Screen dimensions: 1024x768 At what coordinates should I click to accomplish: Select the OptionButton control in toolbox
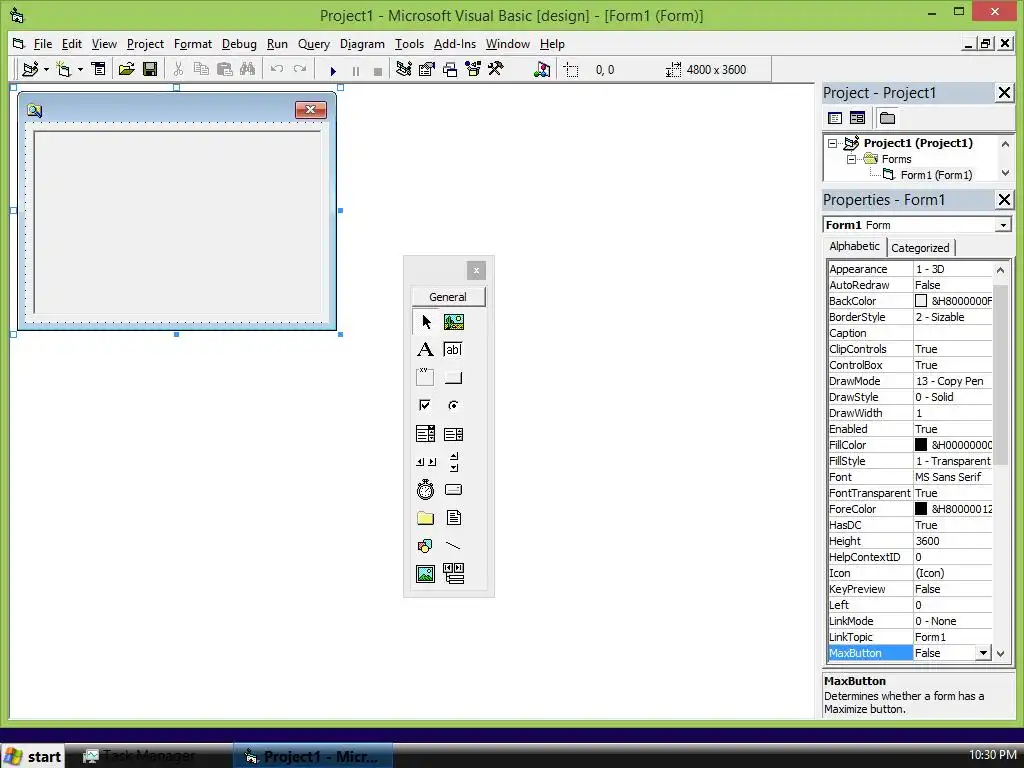pos(453,405)
